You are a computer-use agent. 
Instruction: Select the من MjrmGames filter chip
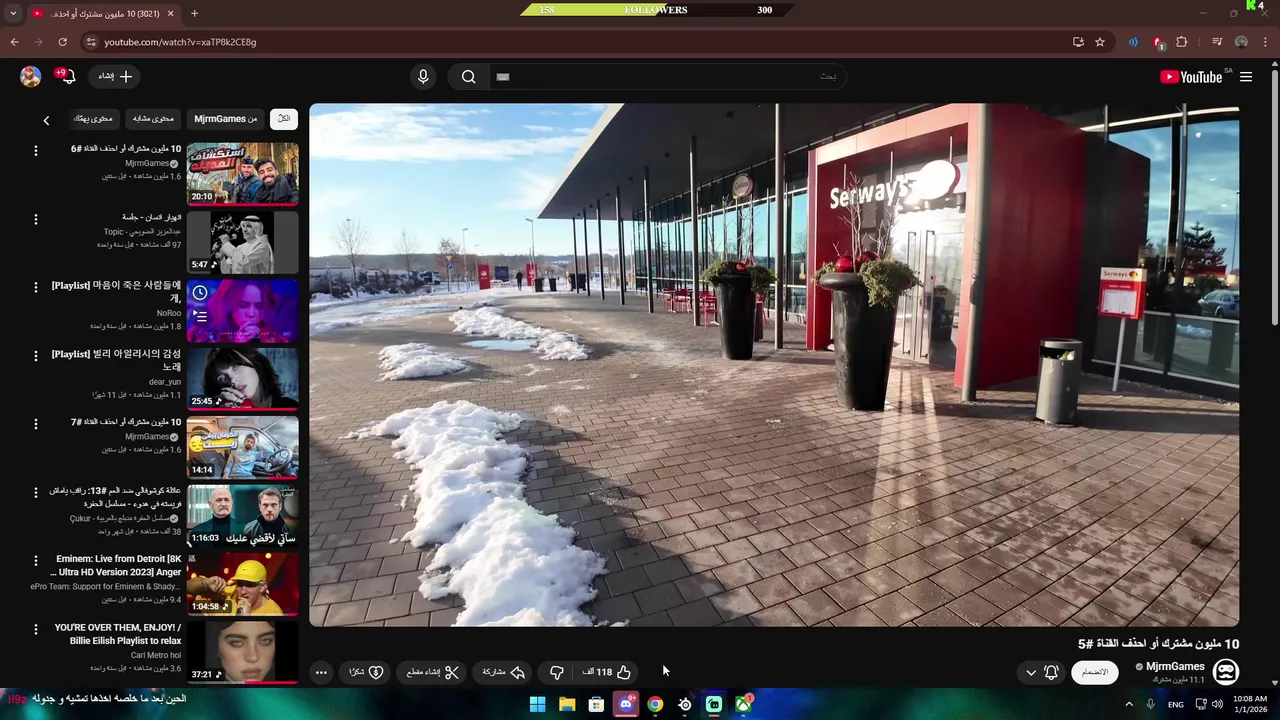[x=225, y=119]
